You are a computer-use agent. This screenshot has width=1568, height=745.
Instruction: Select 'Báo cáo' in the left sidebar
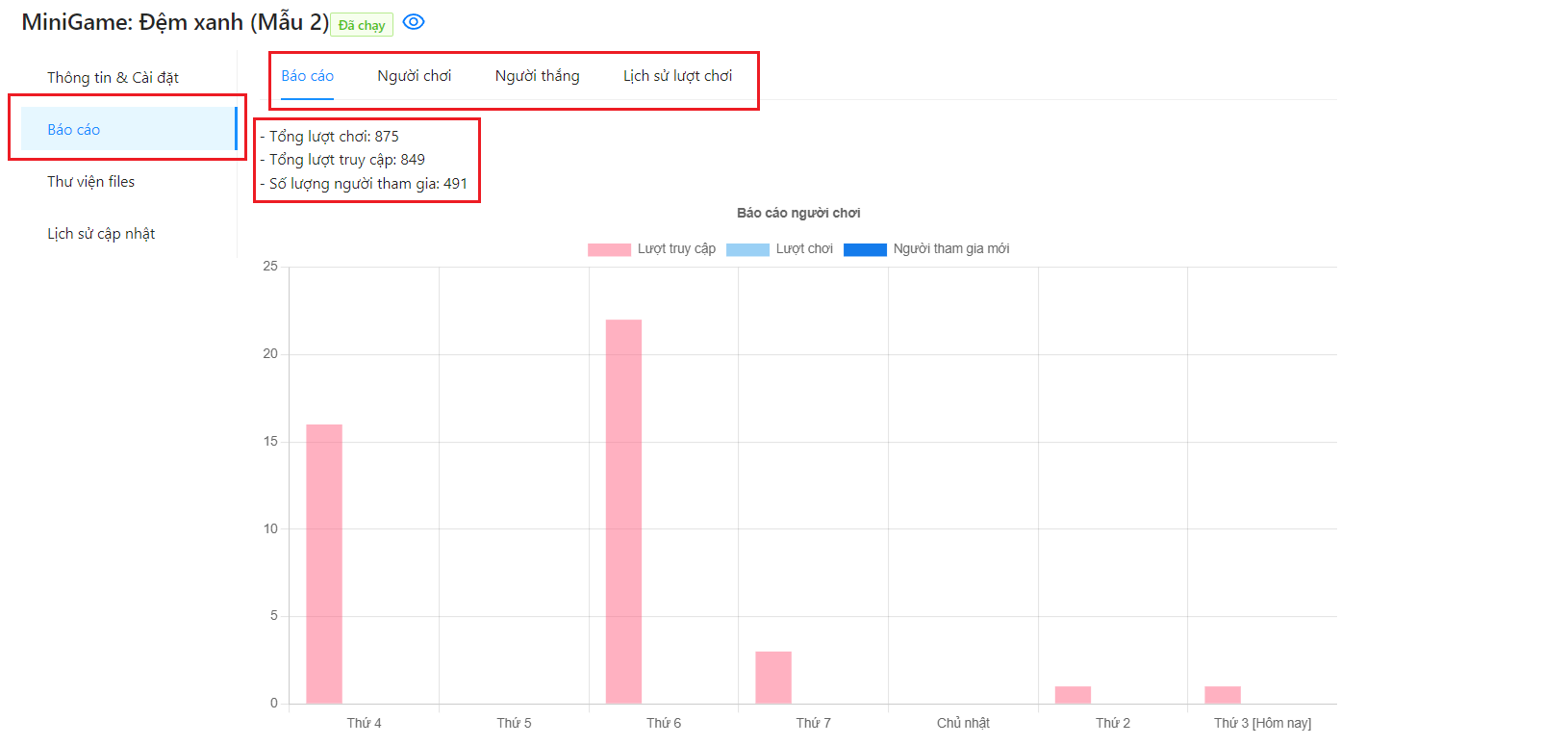point(74,130)
